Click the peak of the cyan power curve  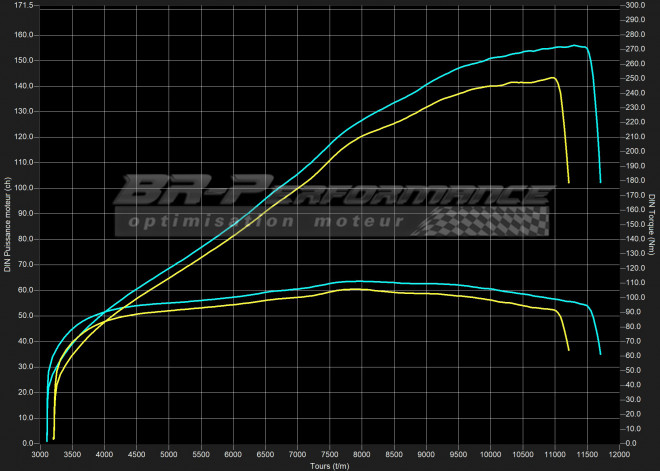click(x=573, y=46)
